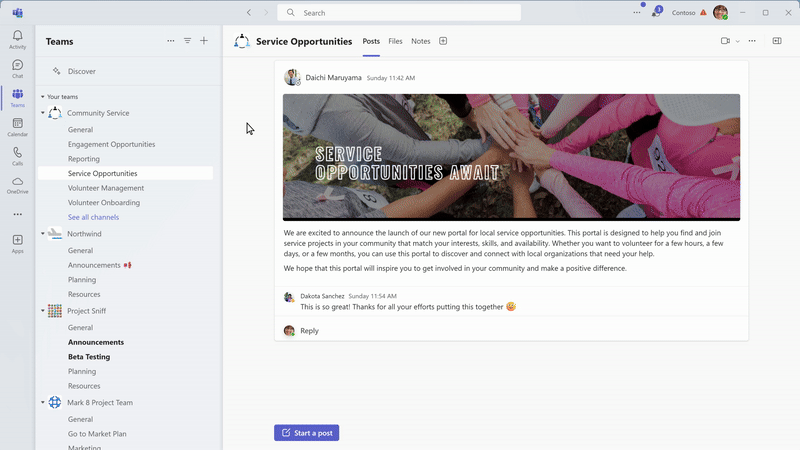The width and height of the screenshot is (800, 450).
Task: Open the Northwind team avatar
Action: [55, 234]
